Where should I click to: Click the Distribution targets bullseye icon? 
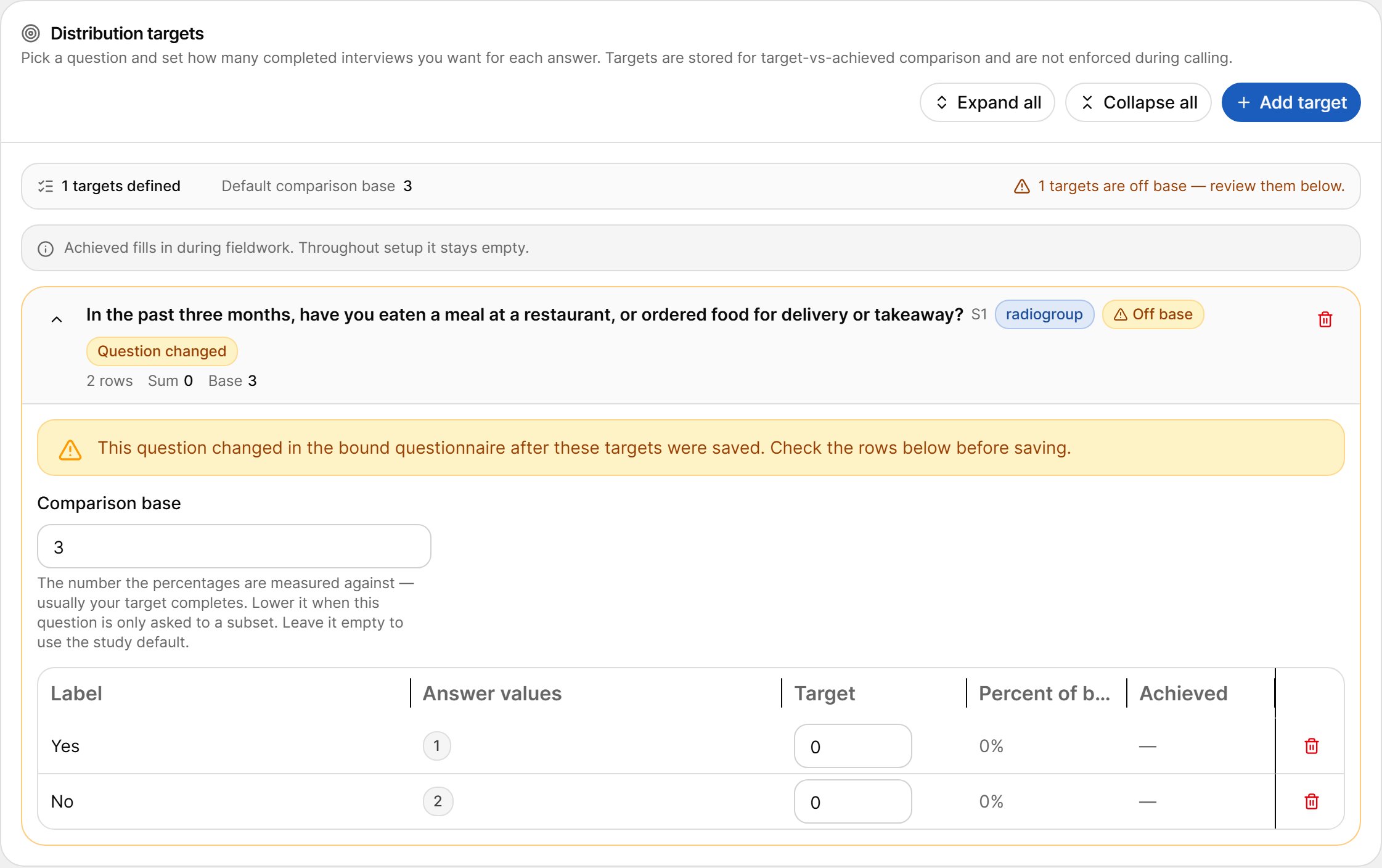(x=31, y=33)
